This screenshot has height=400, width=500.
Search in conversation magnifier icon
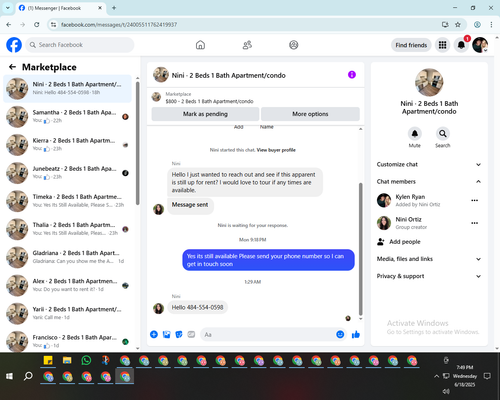pos(443,134)
